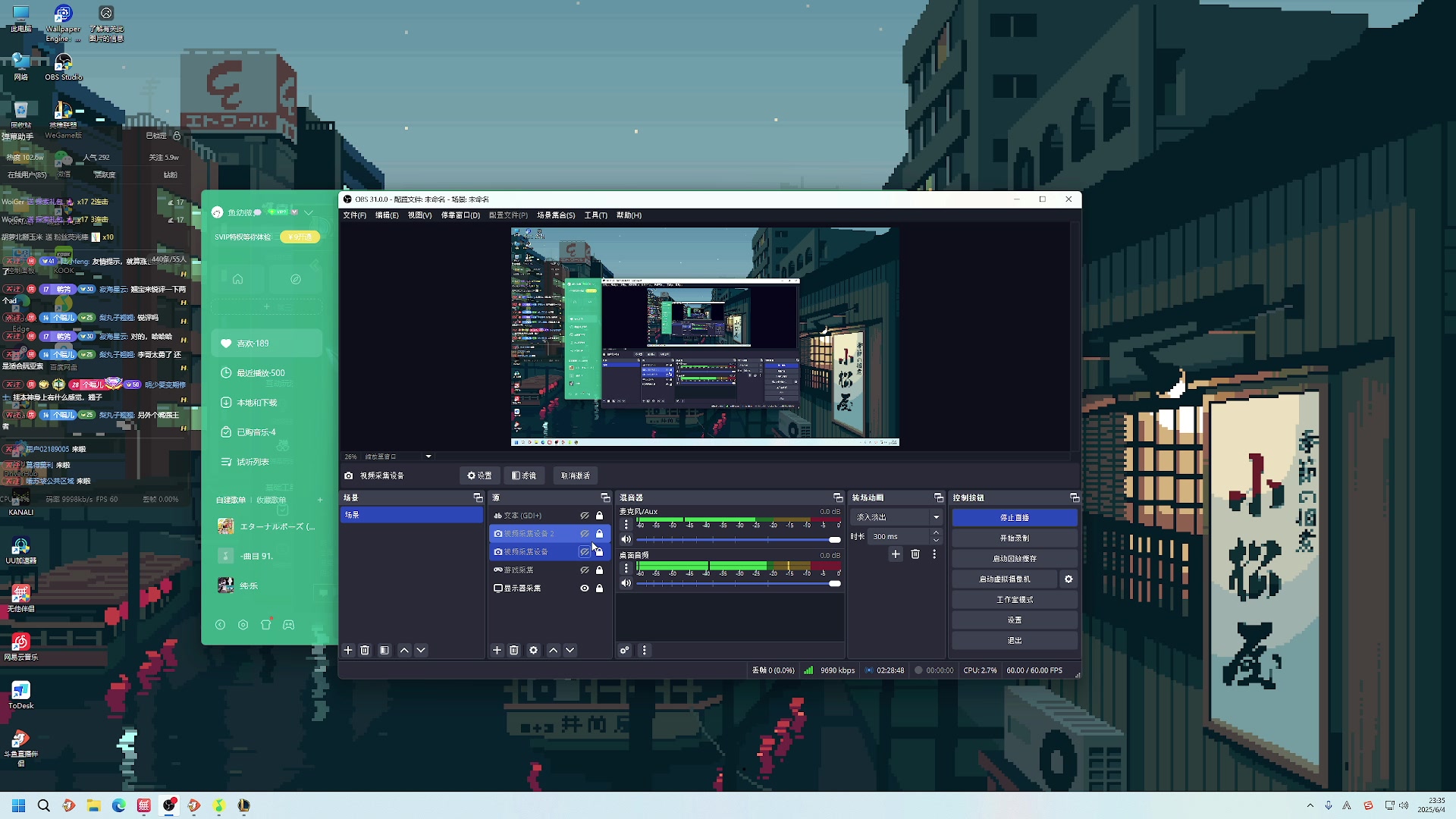Open the 编辑(E) menu

click(387, 215)
